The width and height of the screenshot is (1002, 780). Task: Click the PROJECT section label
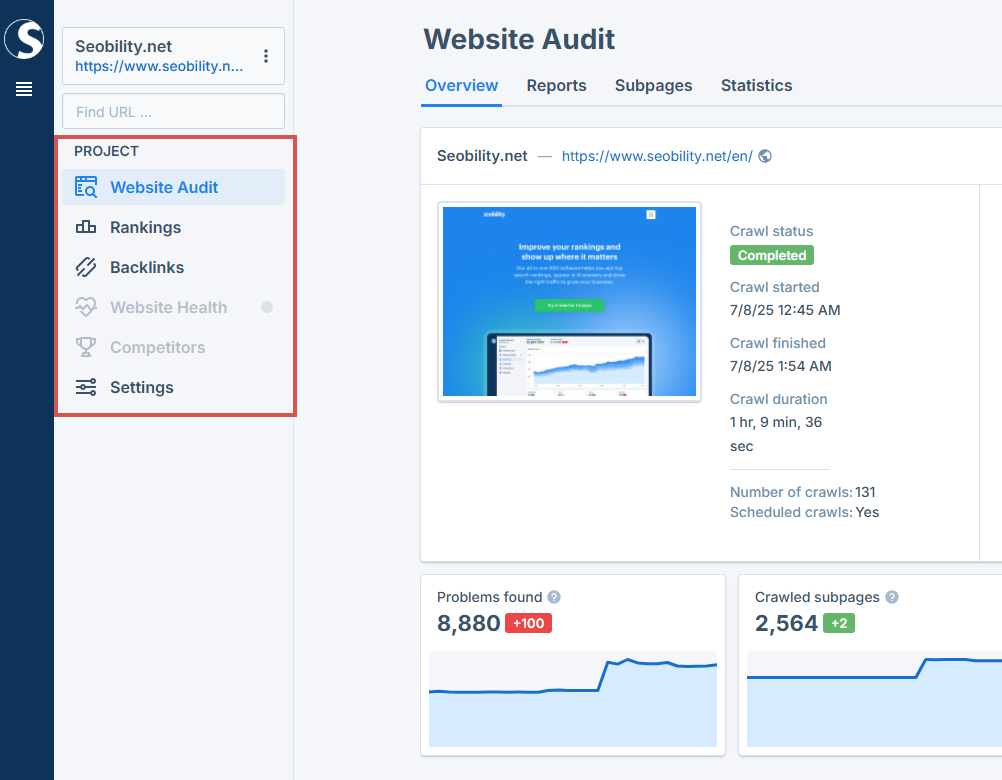[x=106, y=151]
